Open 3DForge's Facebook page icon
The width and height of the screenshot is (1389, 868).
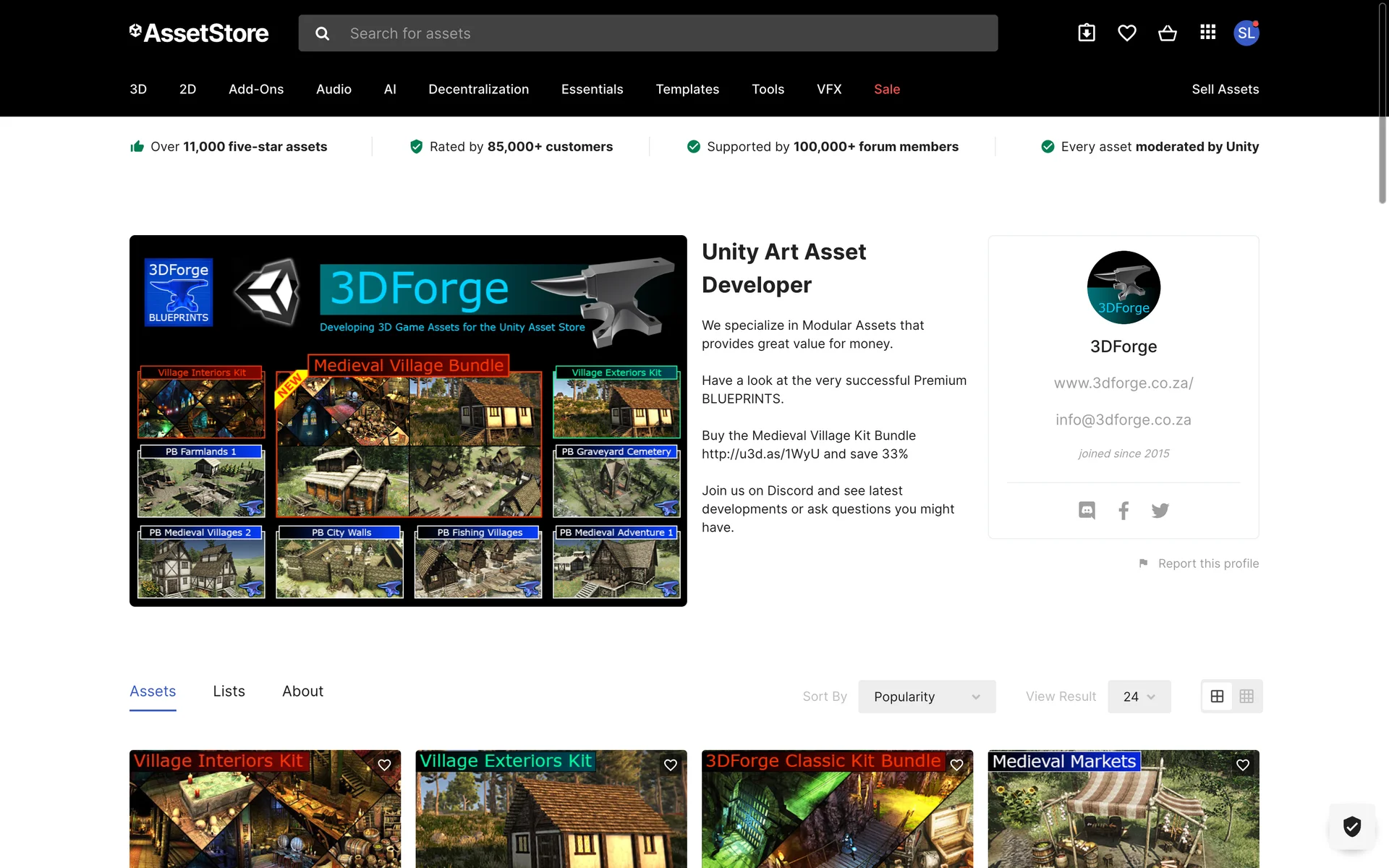pos(1123,510)
